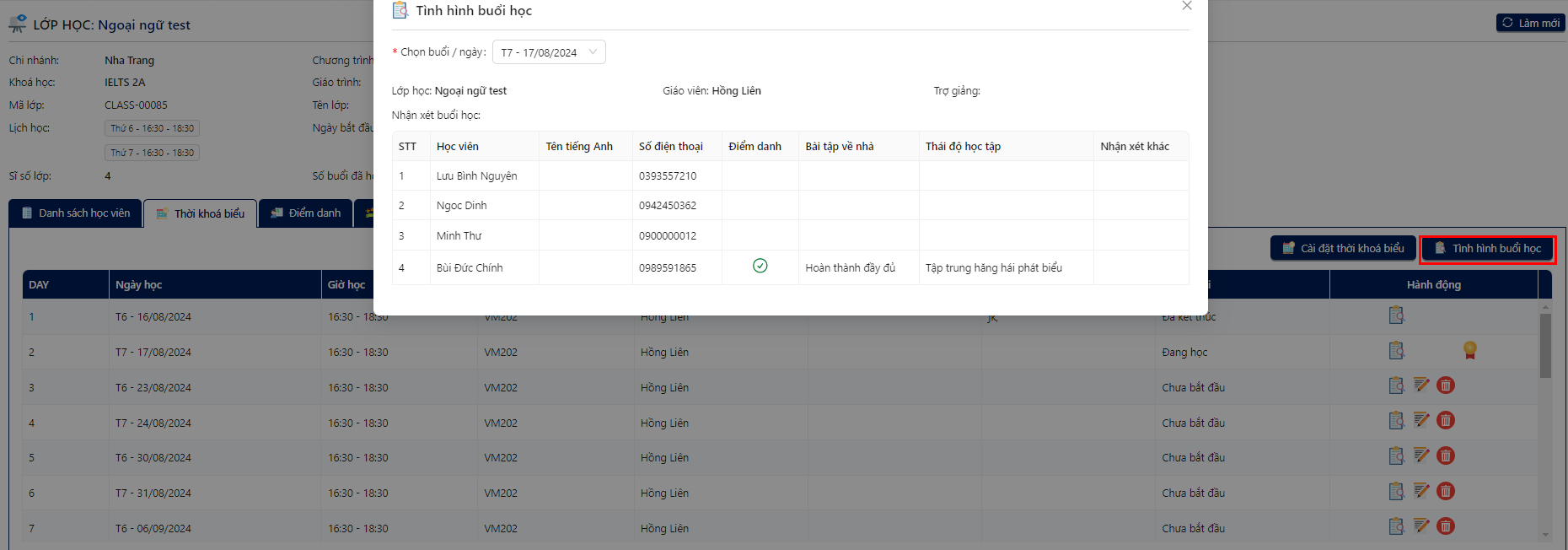Open Cài đặt thời khoá biểu settings
The height and width of the screenshot is (550, 1568).
[x=1343, y=248]
